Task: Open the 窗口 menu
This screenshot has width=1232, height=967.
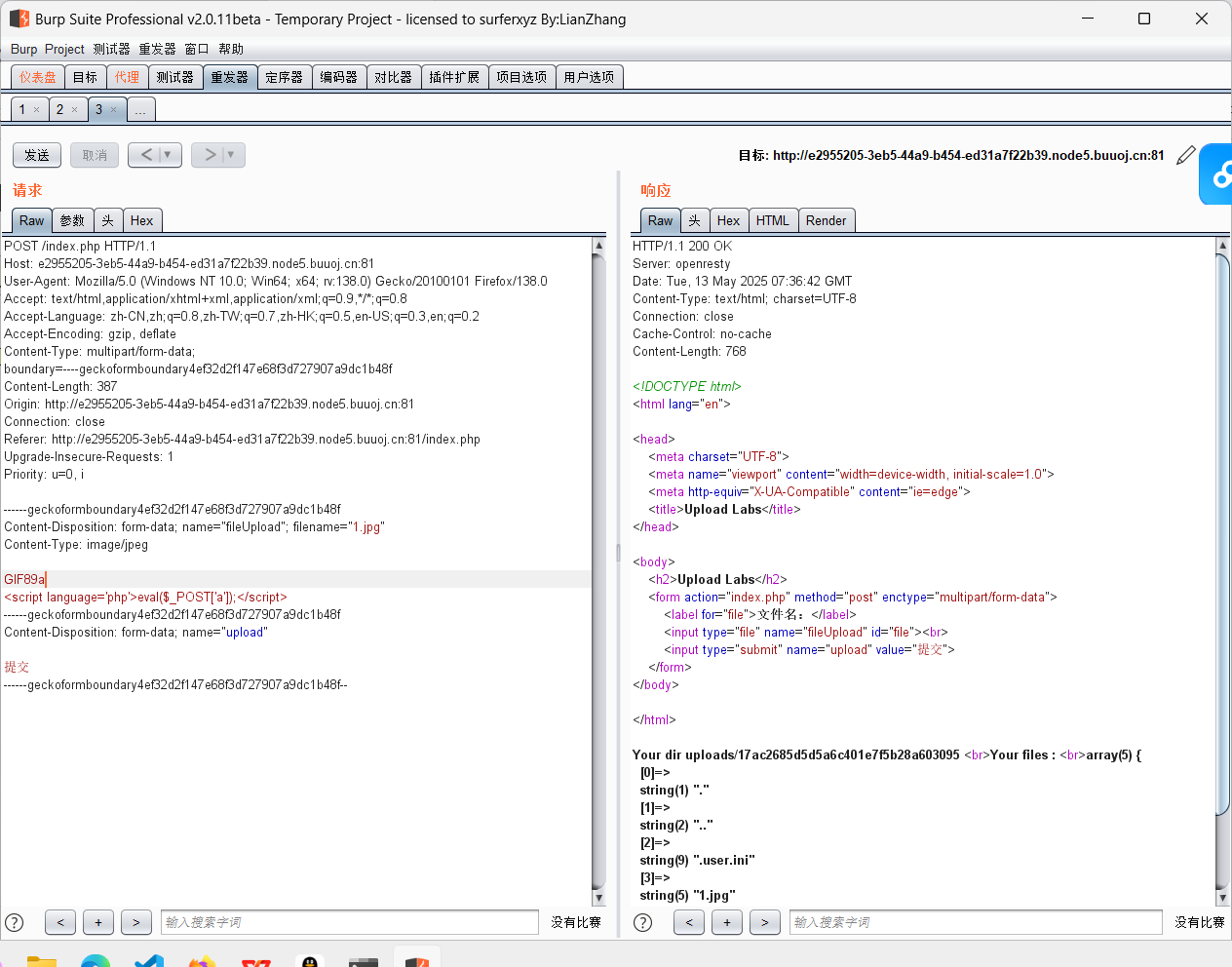Action: pyautogui.click(x=197, y=49)
